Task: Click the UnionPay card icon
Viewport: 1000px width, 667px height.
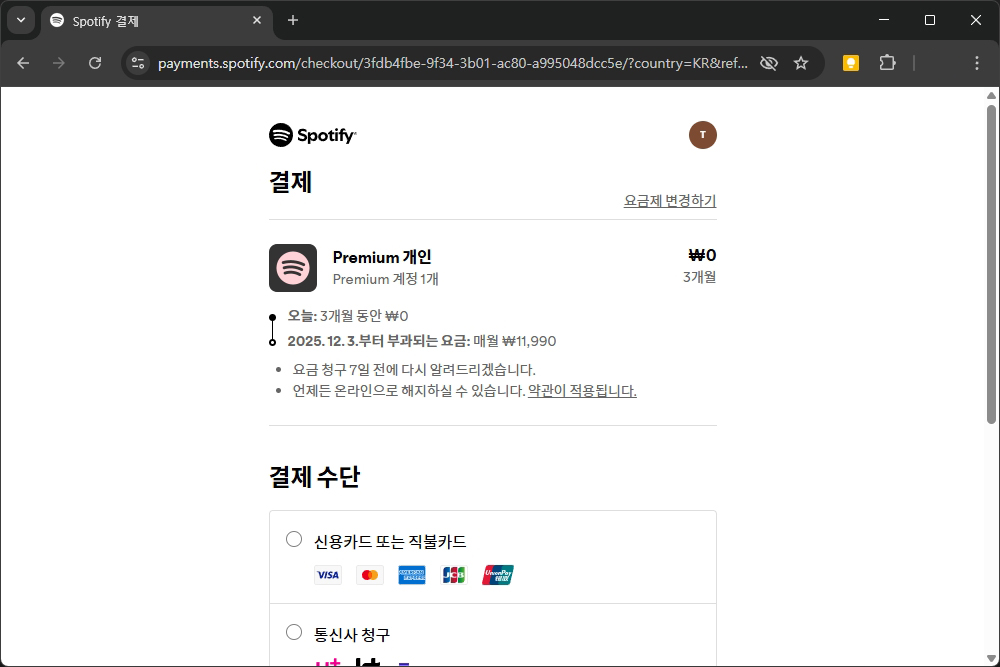Action: coord(498,575)
